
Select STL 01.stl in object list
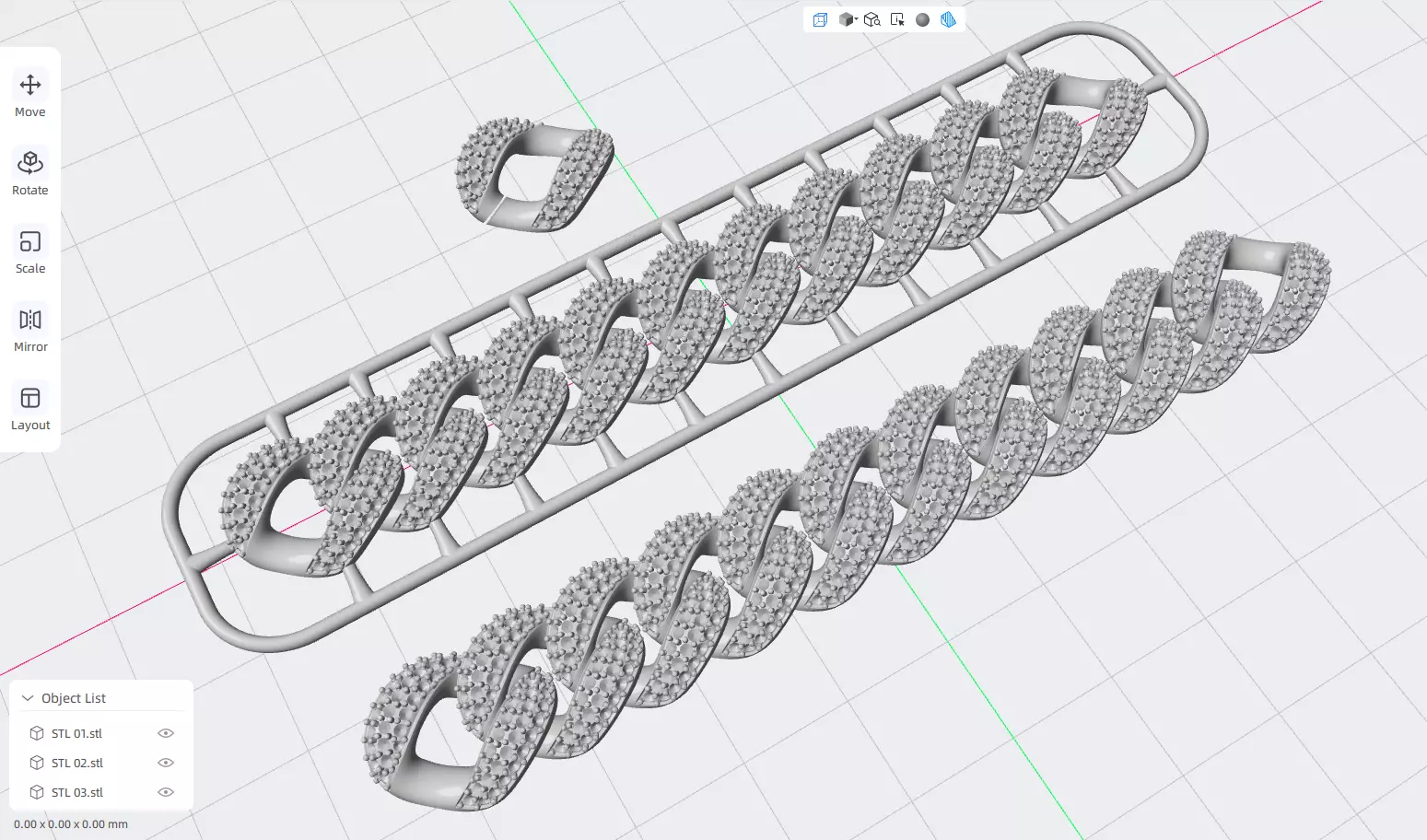pyautogui.click(x=76, y=733)
